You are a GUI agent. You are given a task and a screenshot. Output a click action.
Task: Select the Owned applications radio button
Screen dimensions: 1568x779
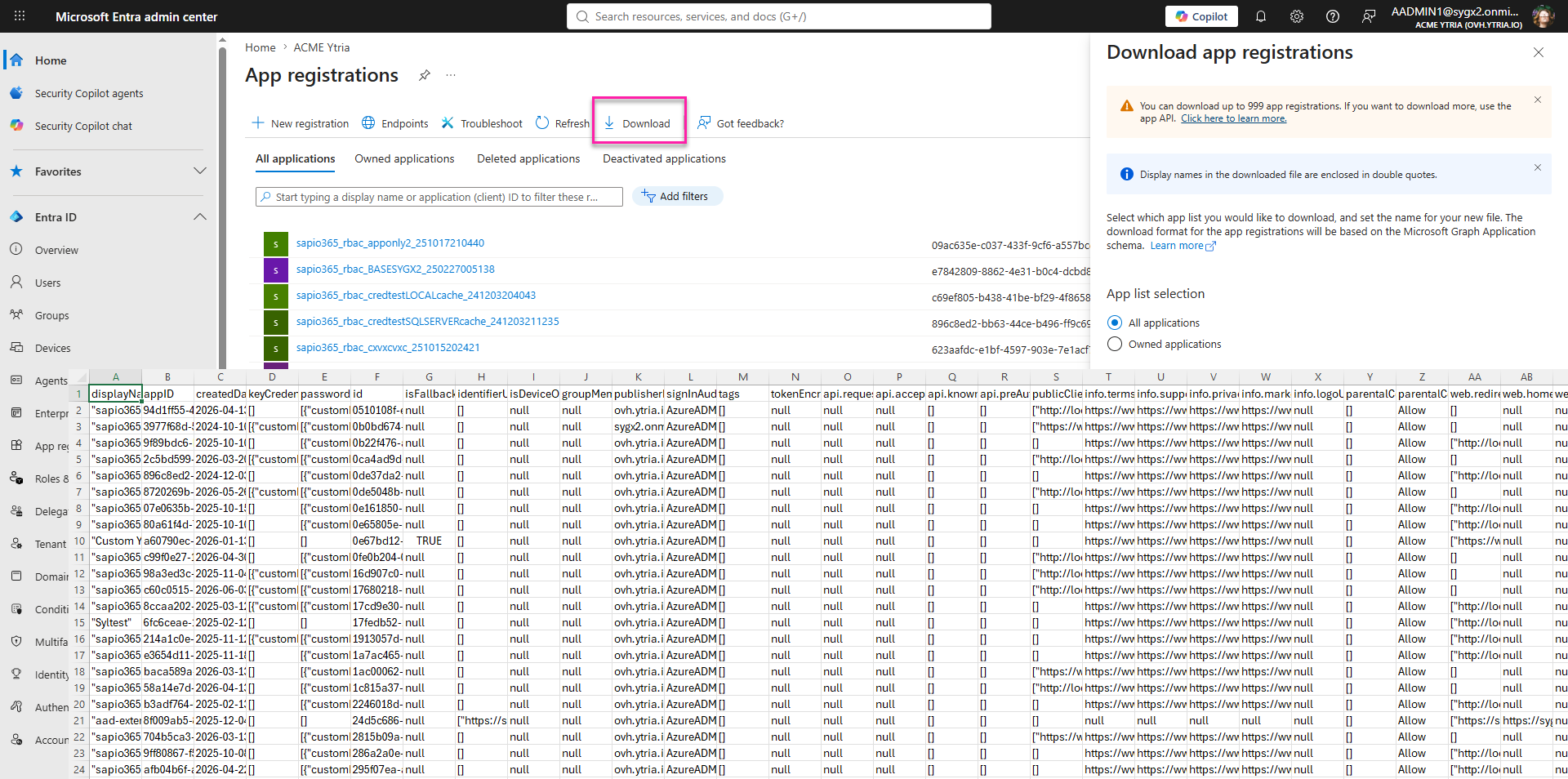click(1115, 344)
